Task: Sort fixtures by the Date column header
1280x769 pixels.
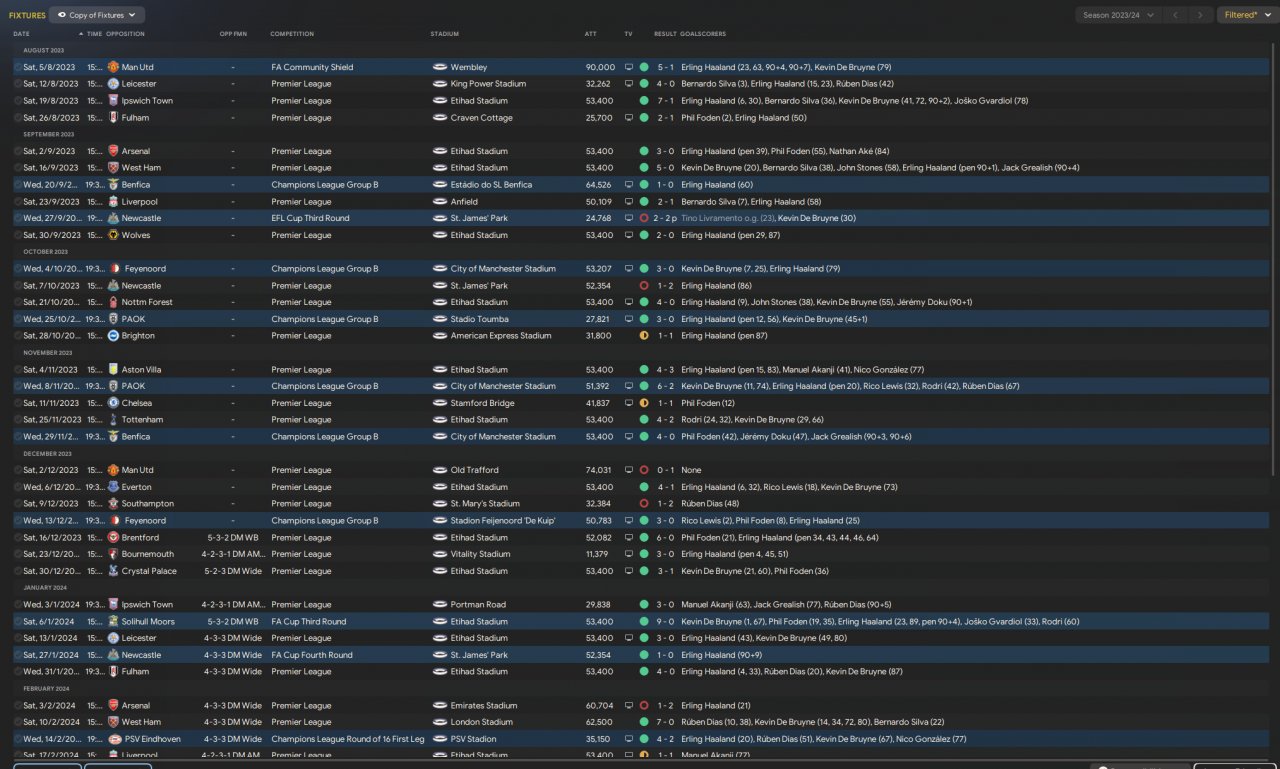Action: [x=21, y=34]
